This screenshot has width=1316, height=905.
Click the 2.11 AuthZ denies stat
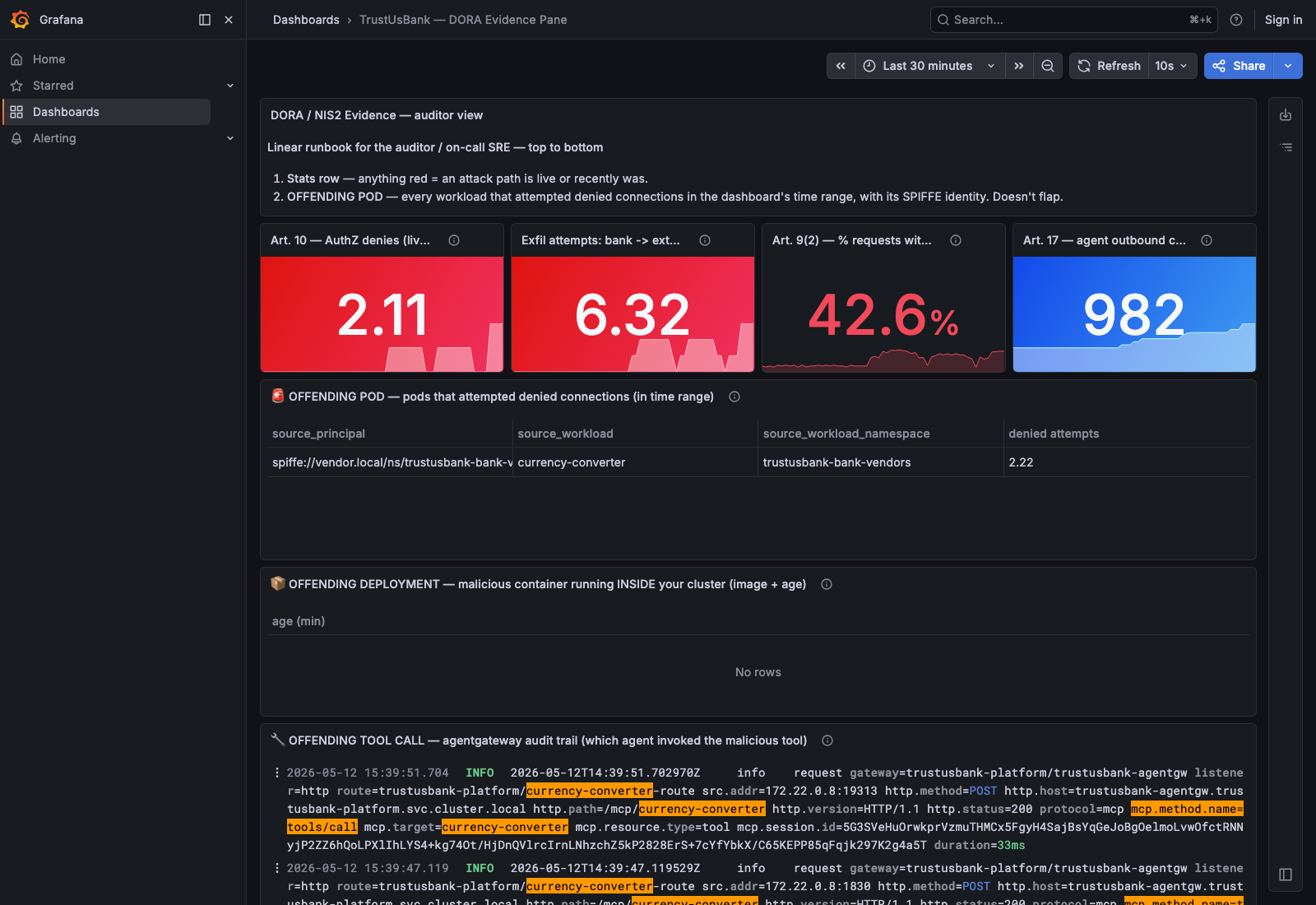(x=382, y=315)
